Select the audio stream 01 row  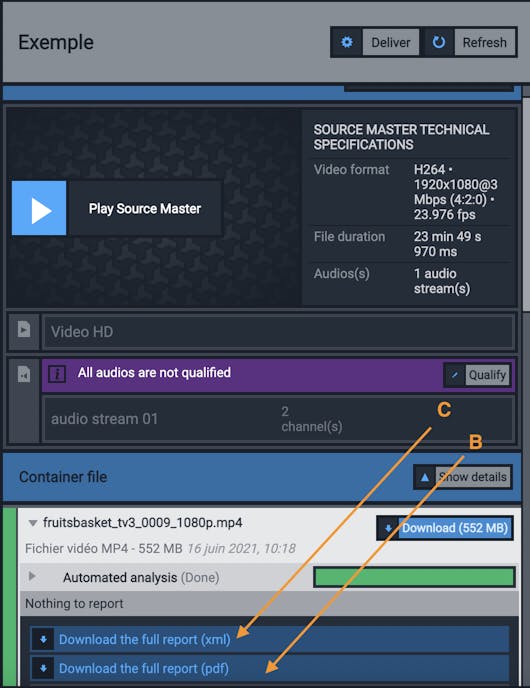[278, 419]
